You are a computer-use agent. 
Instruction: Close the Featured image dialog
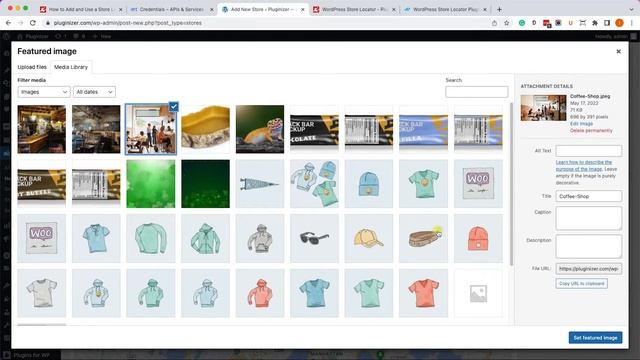click(x=618, y=51)
